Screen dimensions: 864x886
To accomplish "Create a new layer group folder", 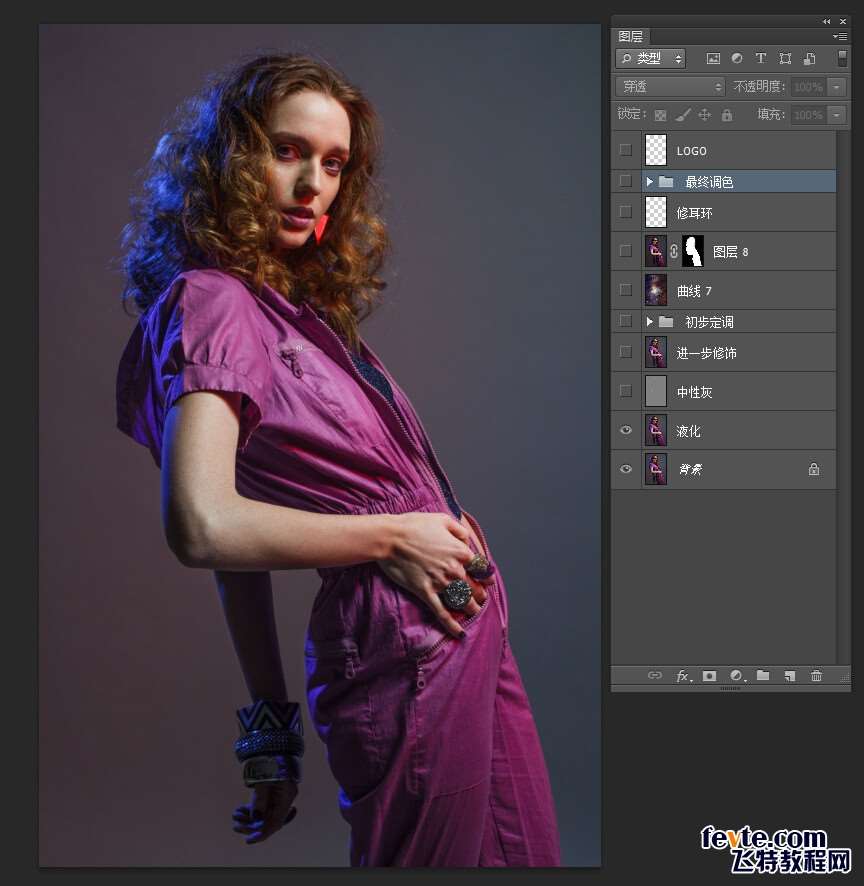I will point(763,676).
